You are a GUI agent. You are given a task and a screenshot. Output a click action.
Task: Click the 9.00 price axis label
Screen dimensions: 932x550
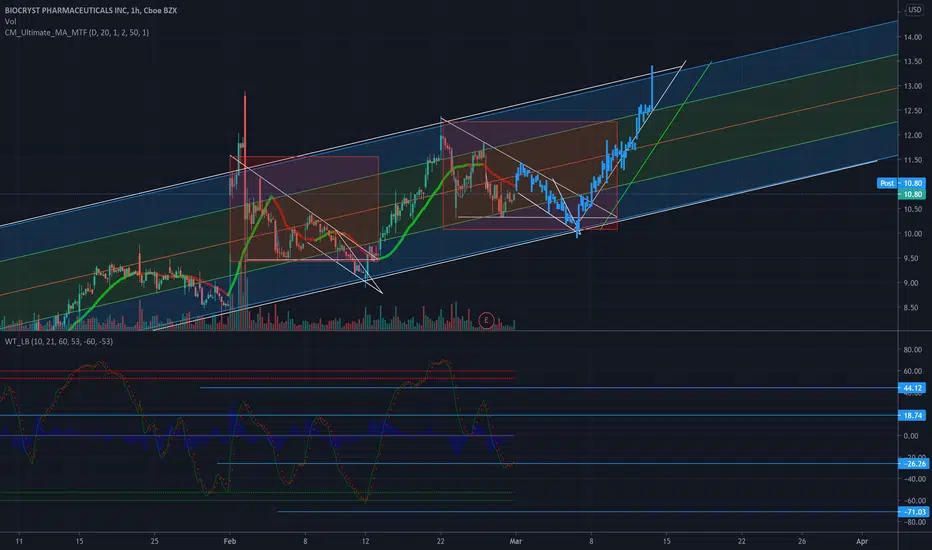click(913, 283)
